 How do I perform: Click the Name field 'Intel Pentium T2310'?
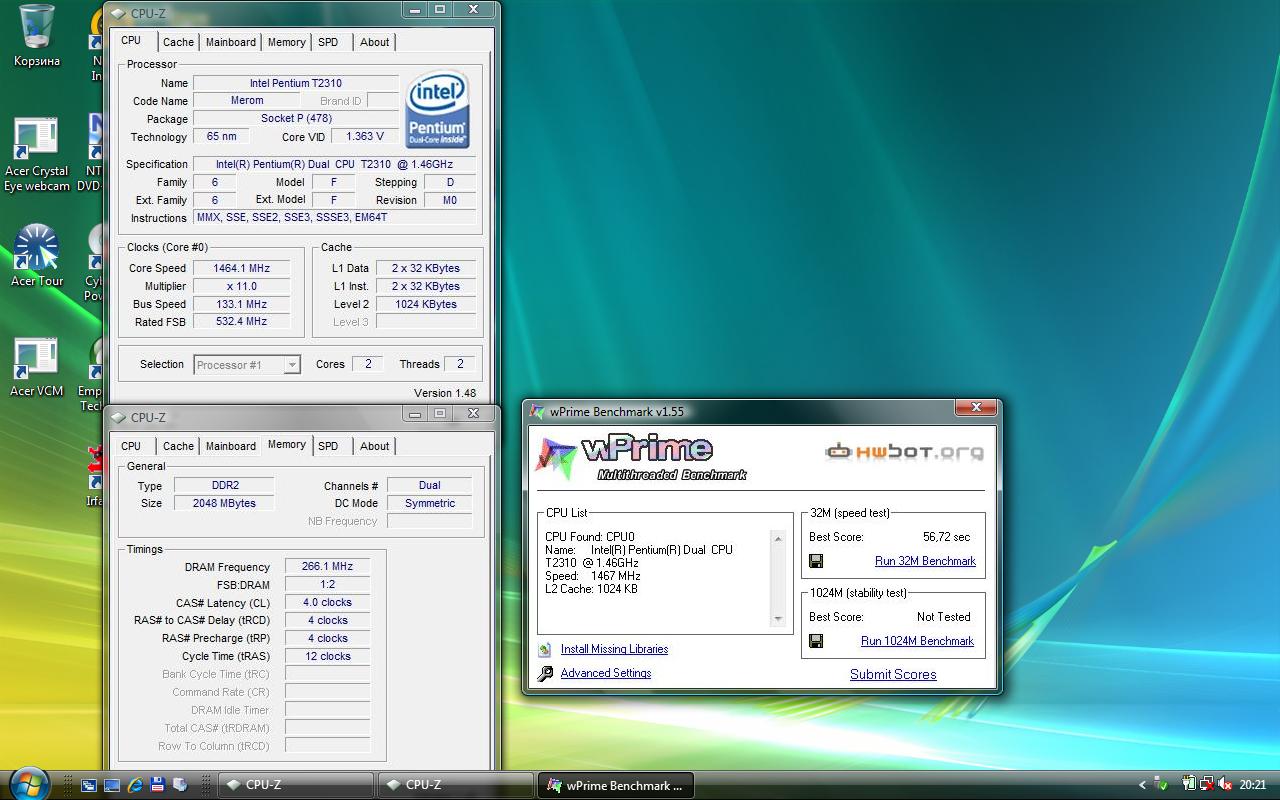pos(296,83)
